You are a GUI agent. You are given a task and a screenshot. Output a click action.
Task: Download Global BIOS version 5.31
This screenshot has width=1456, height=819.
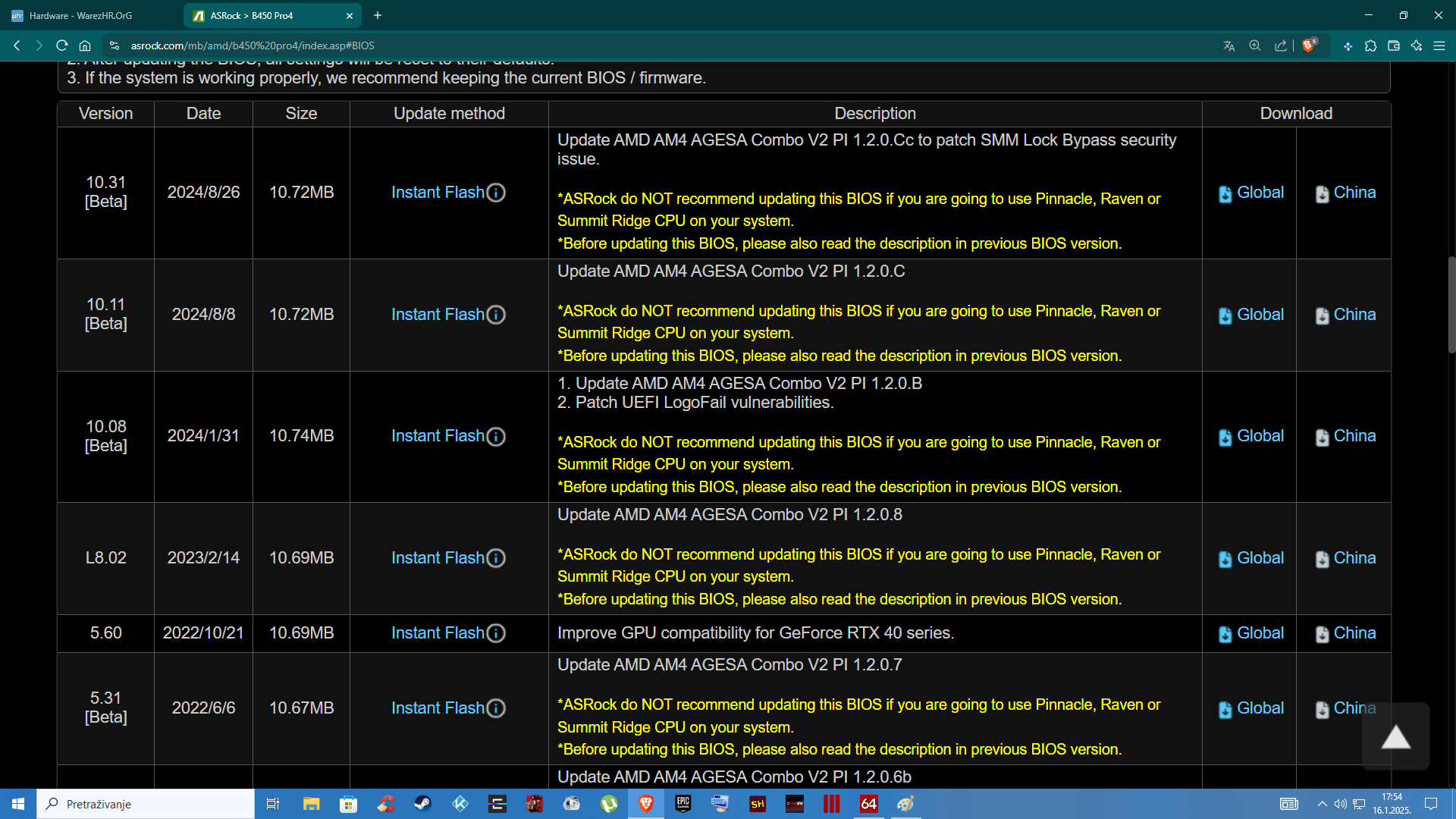tap(1250, 708)
